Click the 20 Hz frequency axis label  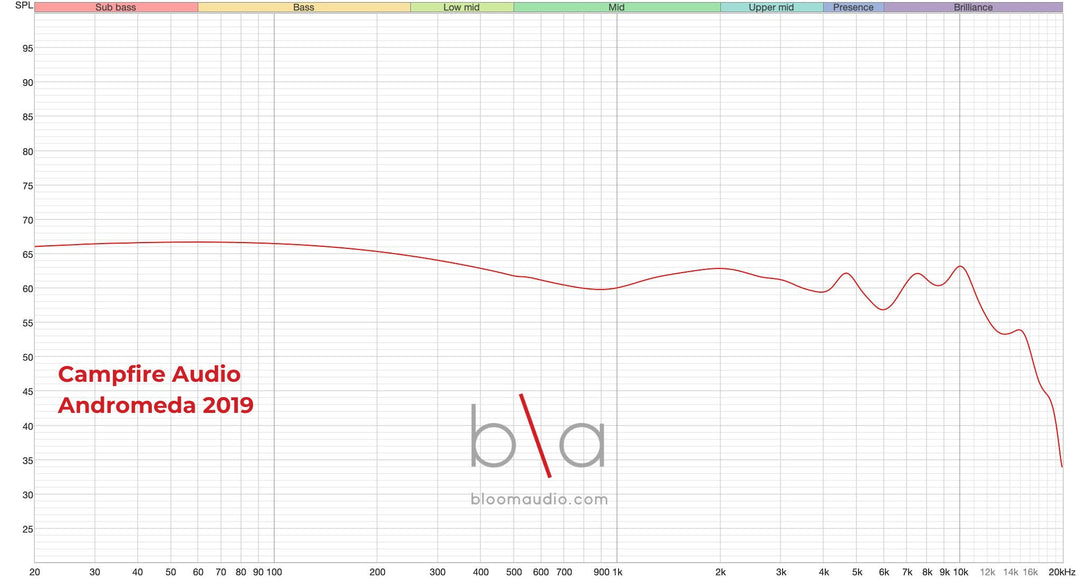(35, 572)
